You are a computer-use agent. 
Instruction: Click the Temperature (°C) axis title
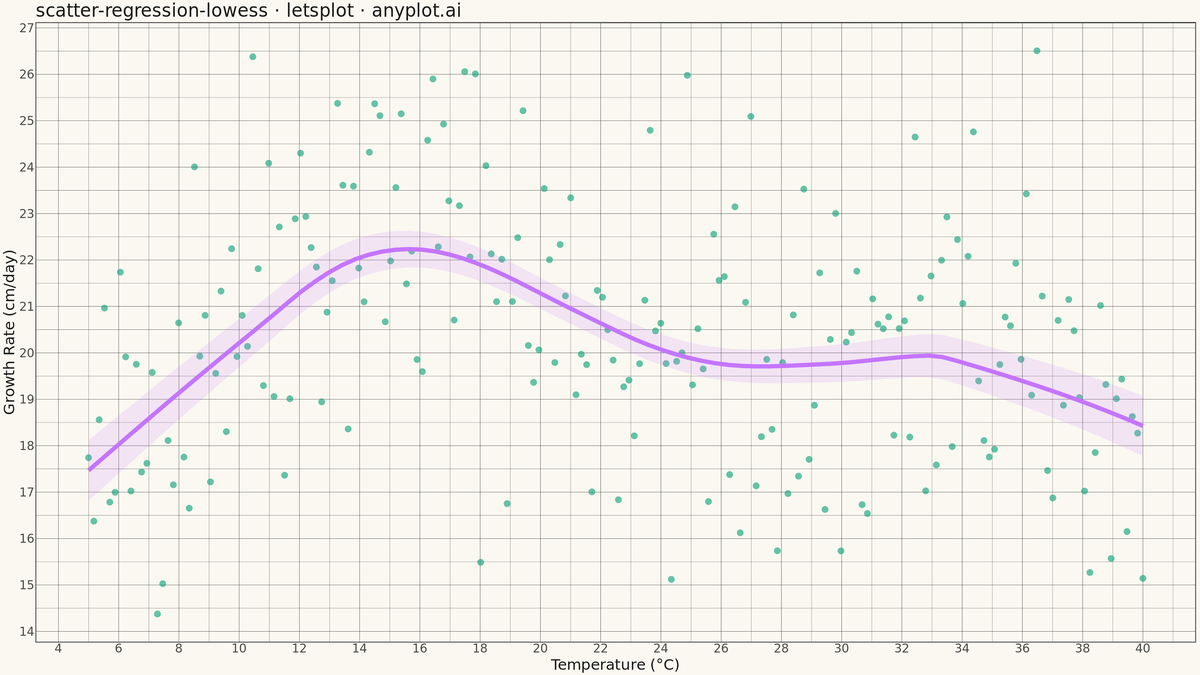(x=615, y=664)
